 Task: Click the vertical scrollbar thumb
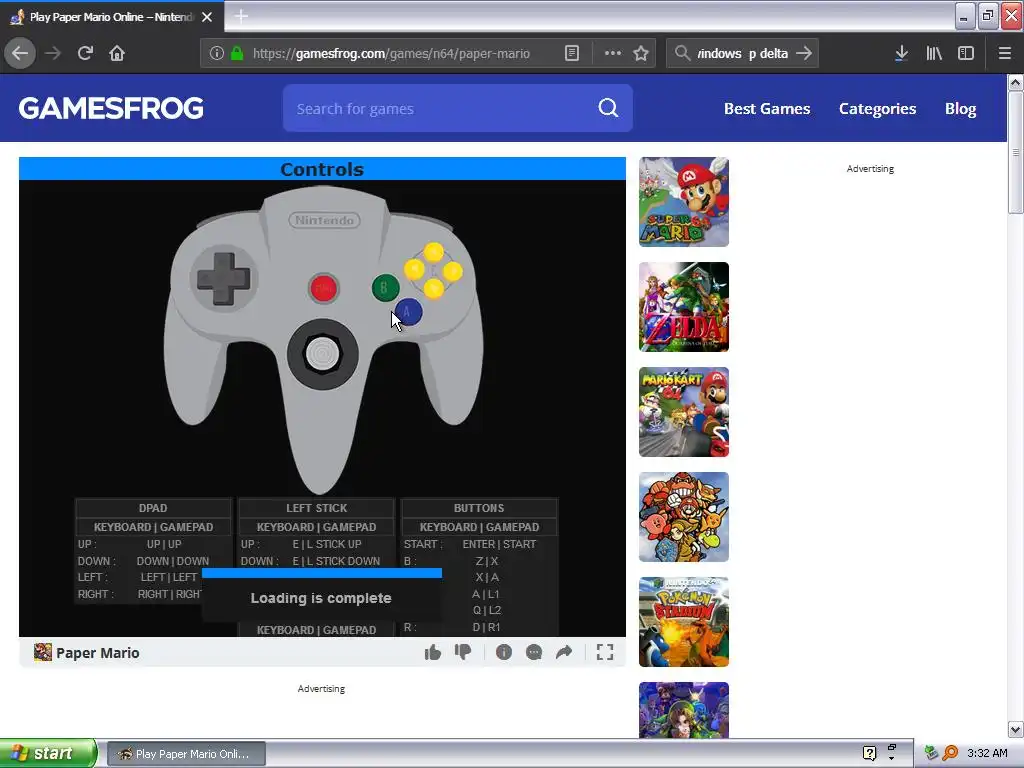[1016, 152]
